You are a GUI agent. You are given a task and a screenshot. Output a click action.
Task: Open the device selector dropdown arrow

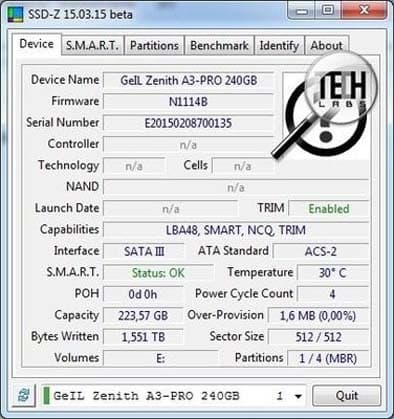[x=298, y=396]
